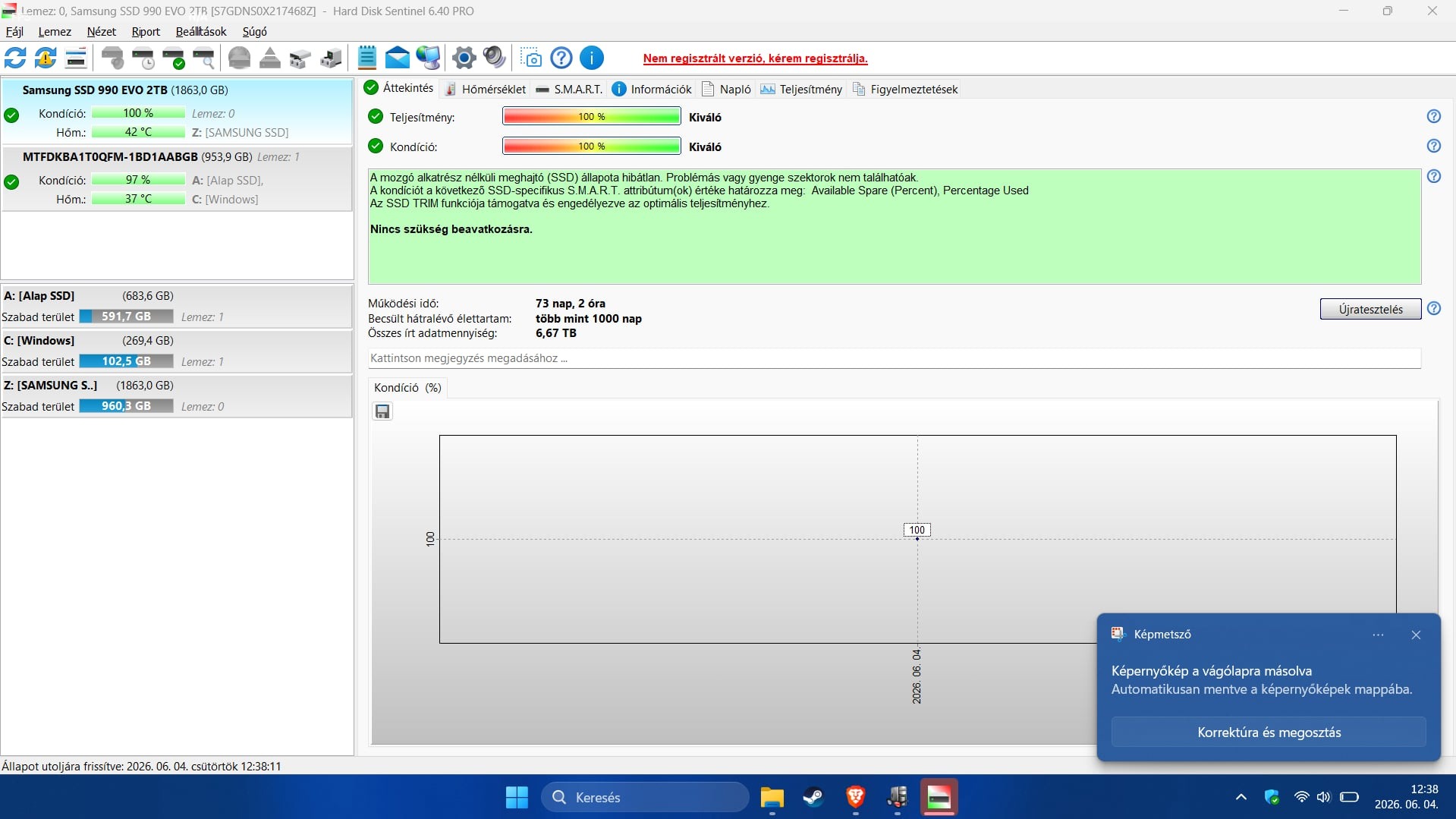The height and width of the screenshot is (819, 1456).
Task: Switch to the Teljesítmény tab
Action: point(801,89)
